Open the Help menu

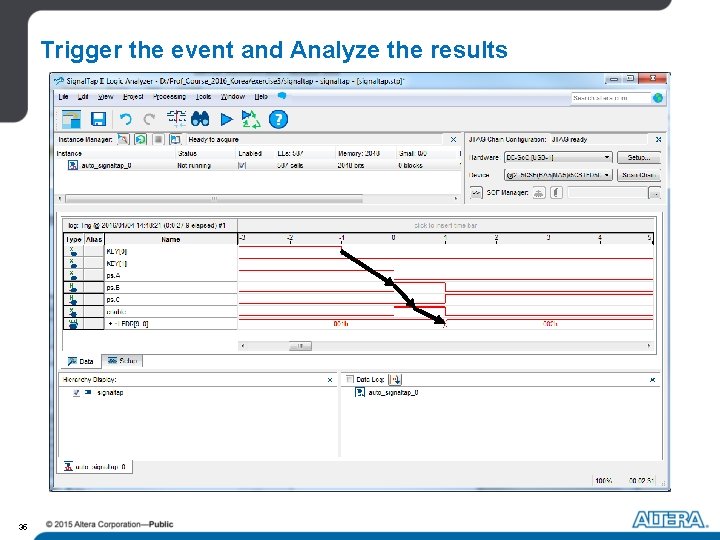pyautogui.click(x=261, y=96)
